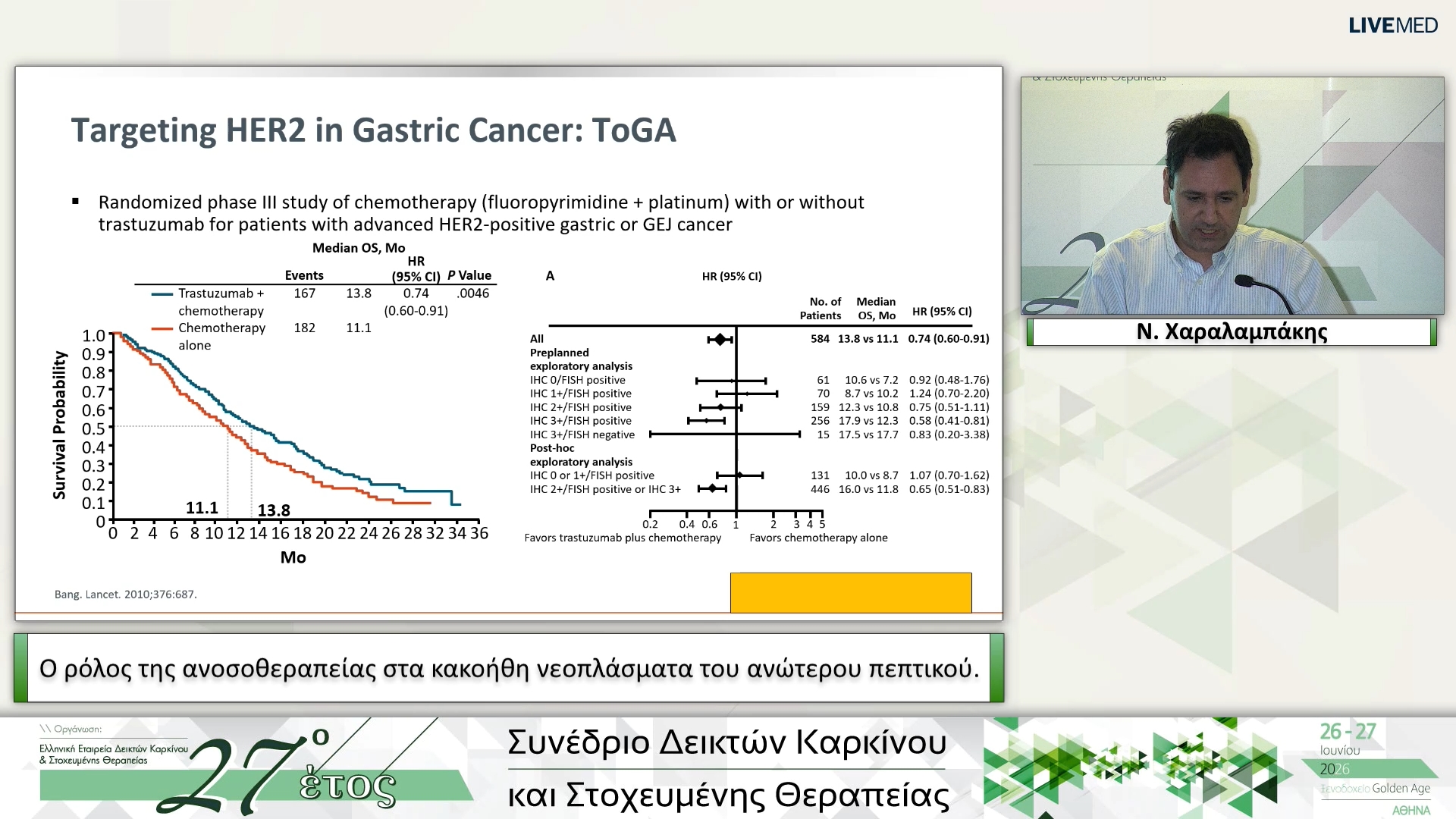Click the 26-27 Ιουνίου 2026 date
This screenshot has height=819, width=1456.
point(1348,749)
